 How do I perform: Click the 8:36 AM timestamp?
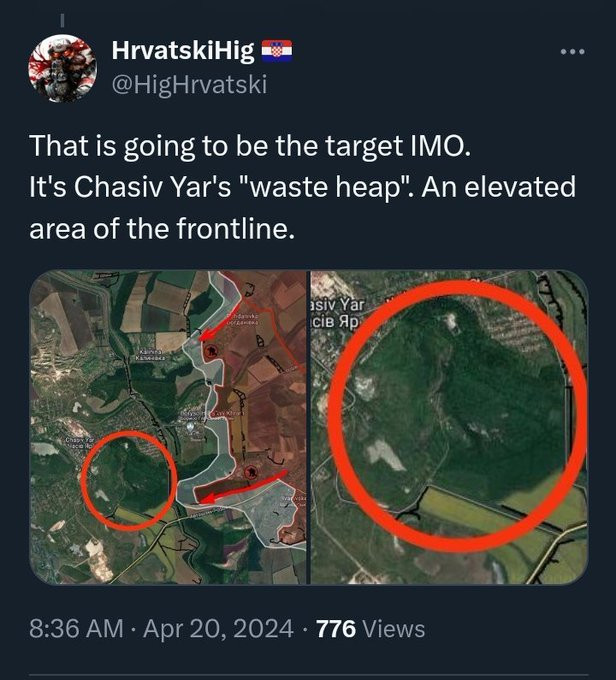point(75,629)
